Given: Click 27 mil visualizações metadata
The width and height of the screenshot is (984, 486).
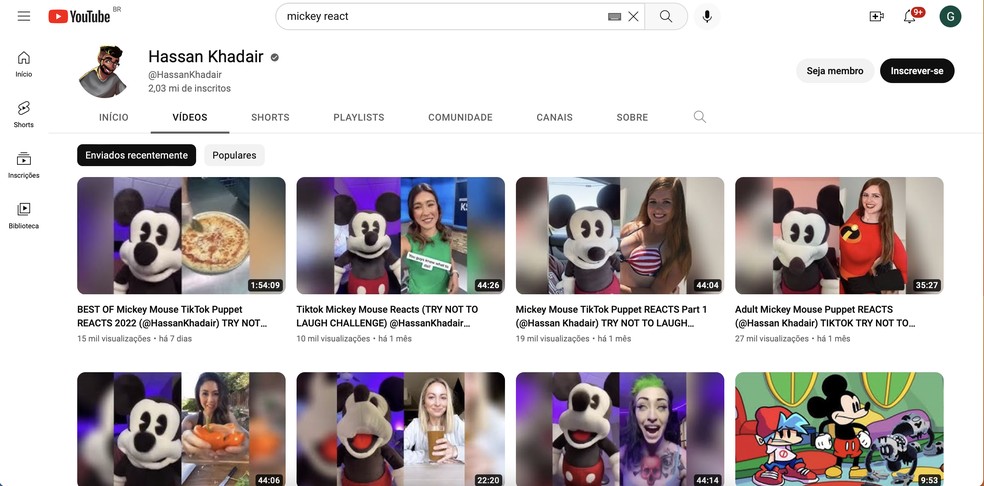Looking at the screenshot, I should 772,338.
